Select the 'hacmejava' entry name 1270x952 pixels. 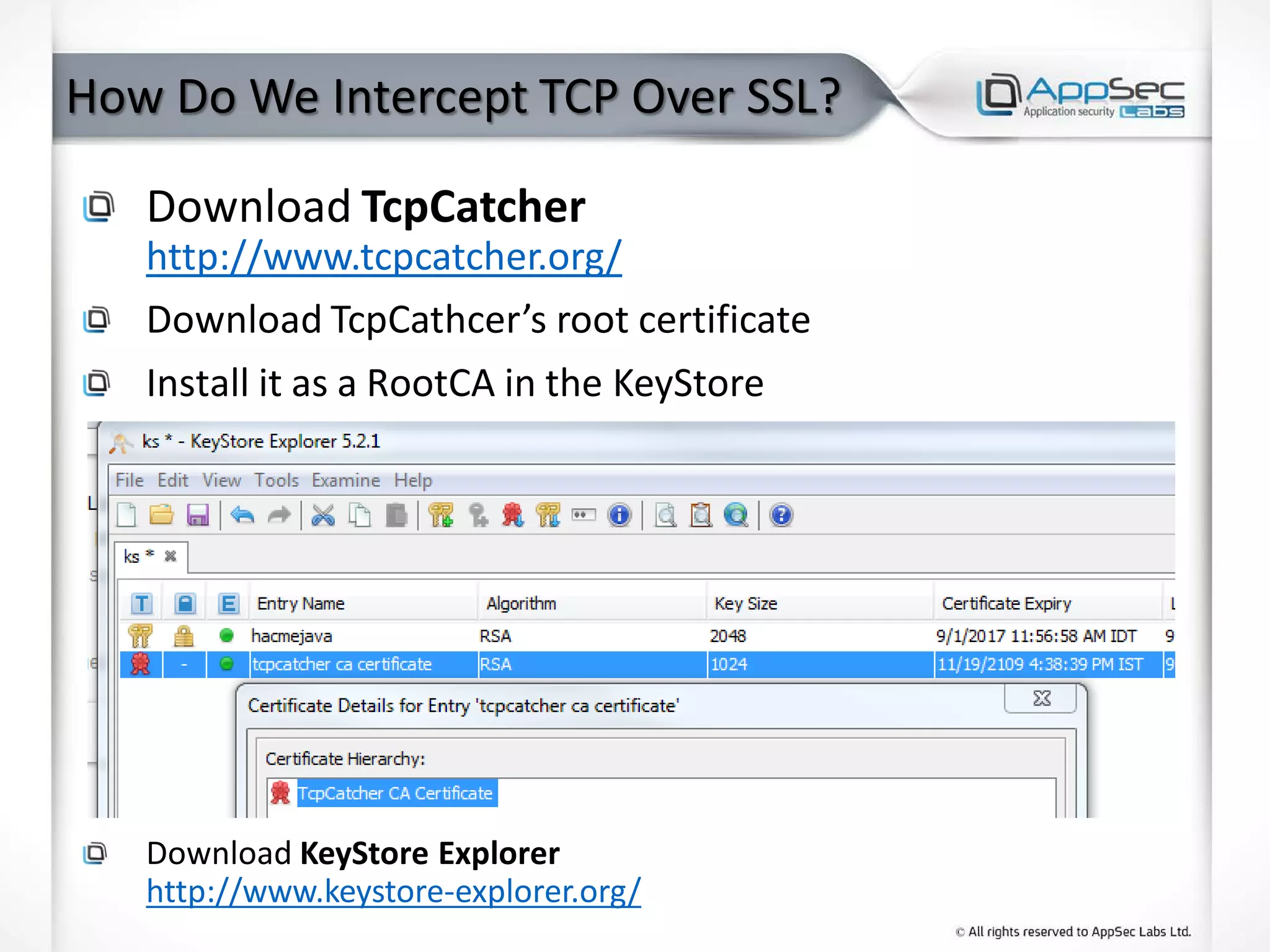point(291,636)
